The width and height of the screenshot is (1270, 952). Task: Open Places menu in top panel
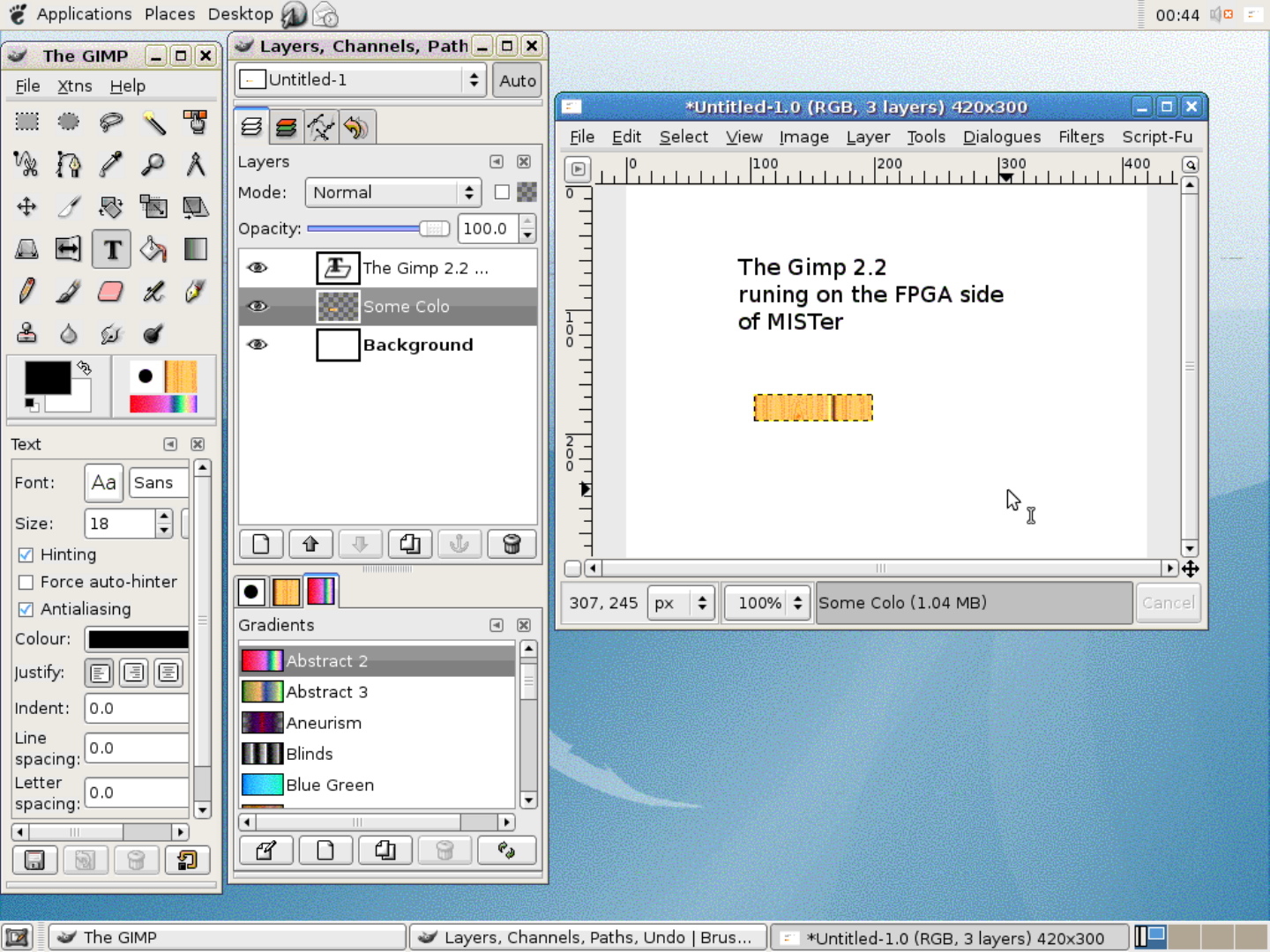(169, 14)
